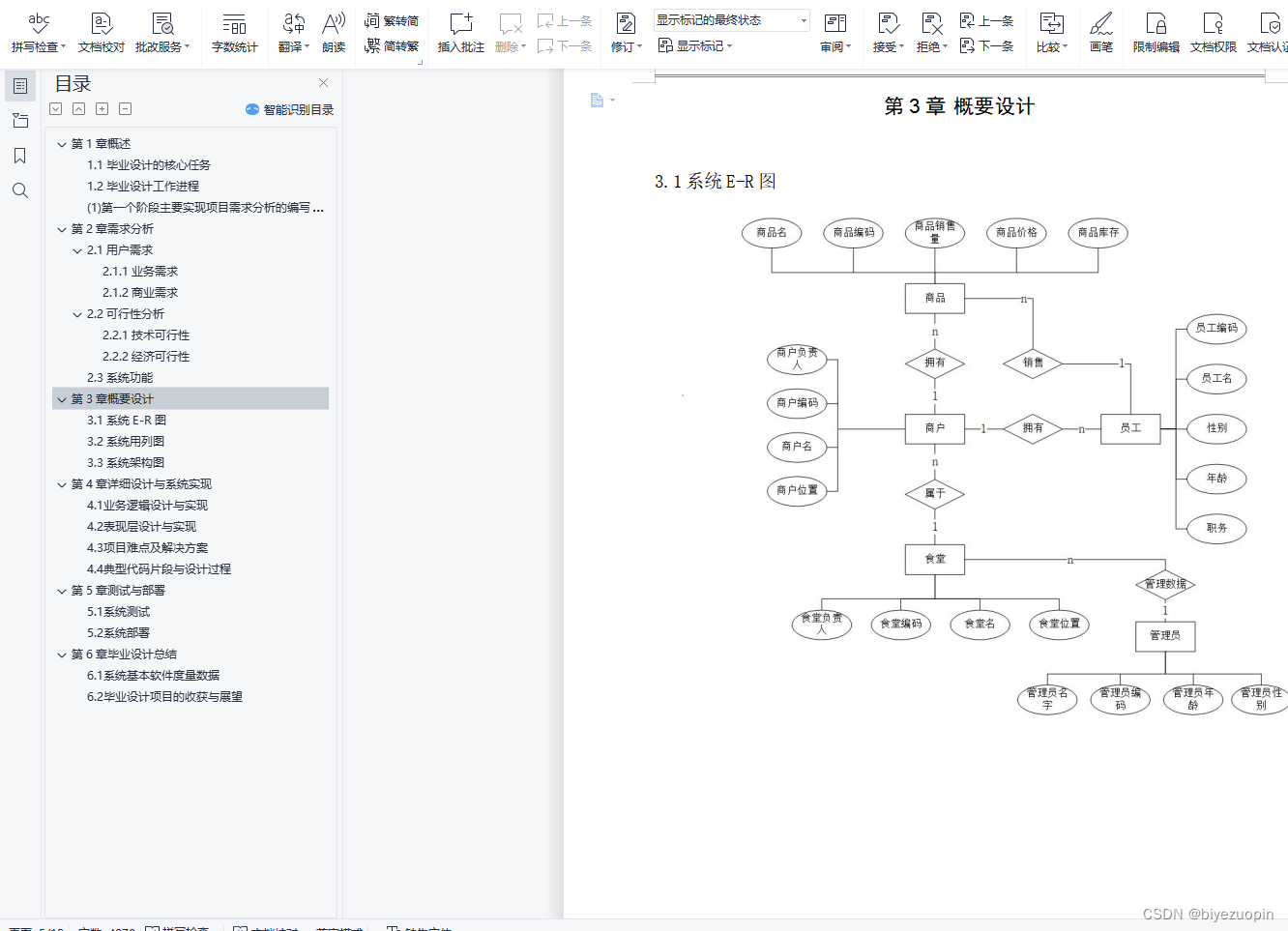Select outline entry 4.3项目难点及解决方案

(x=147, y=548)
